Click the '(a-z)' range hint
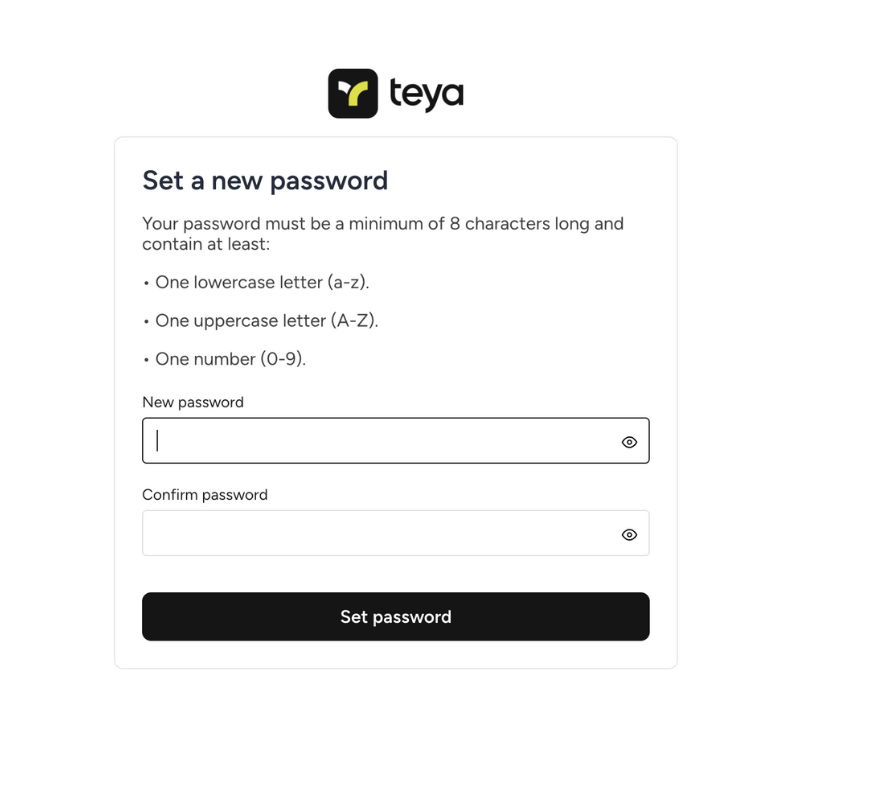874x800 pixels. click(x=348, y=283)
